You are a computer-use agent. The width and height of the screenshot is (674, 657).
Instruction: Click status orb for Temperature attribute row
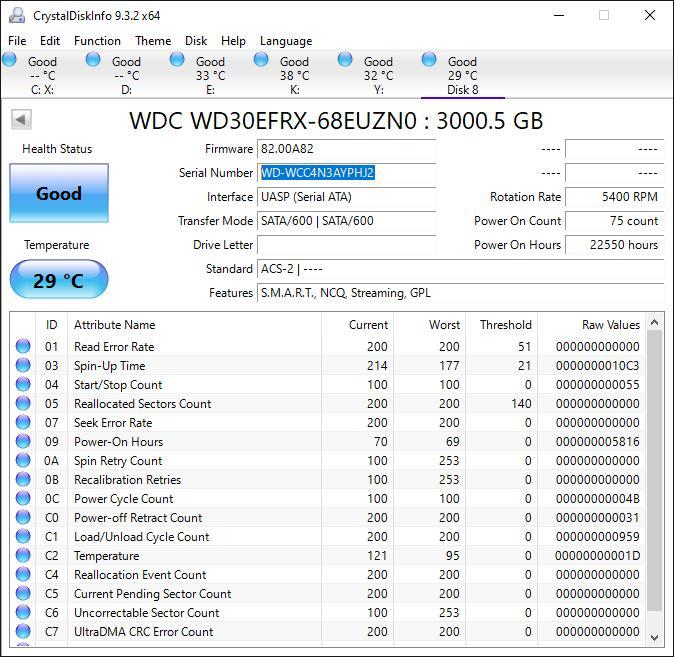point(23,555)
